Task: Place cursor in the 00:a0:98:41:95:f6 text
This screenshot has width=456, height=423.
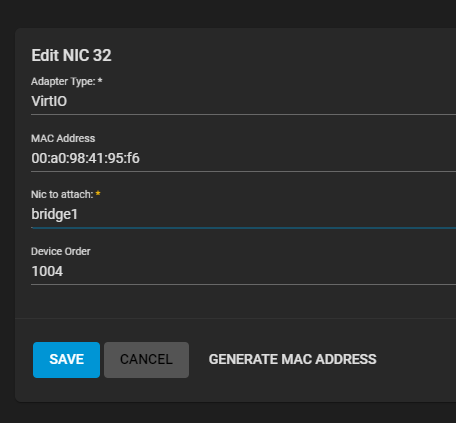Action: 85,158
